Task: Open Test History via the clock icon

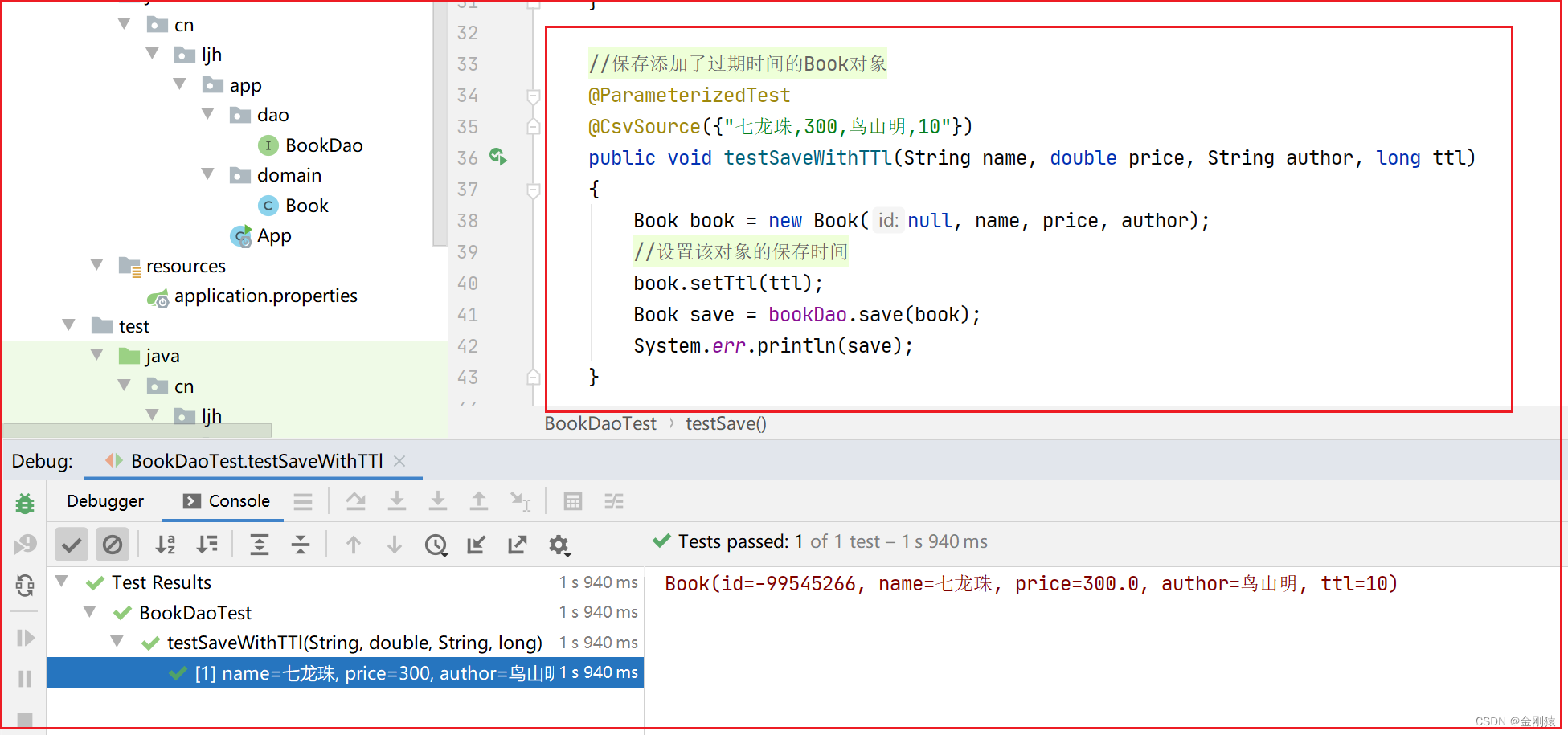Action: coord(436,545)
